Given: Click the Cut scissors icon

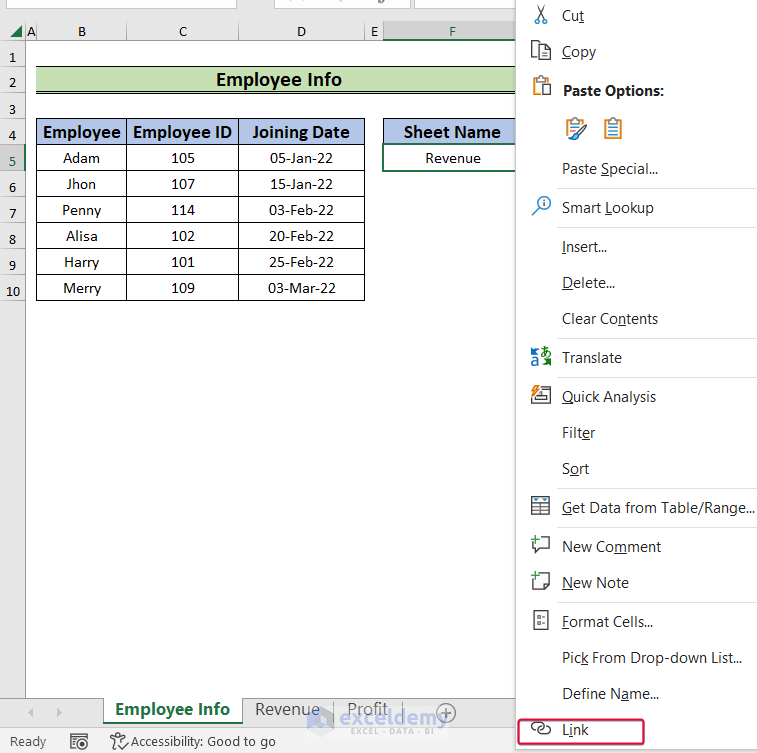Looking at the screenshot, I should [541, 15].
